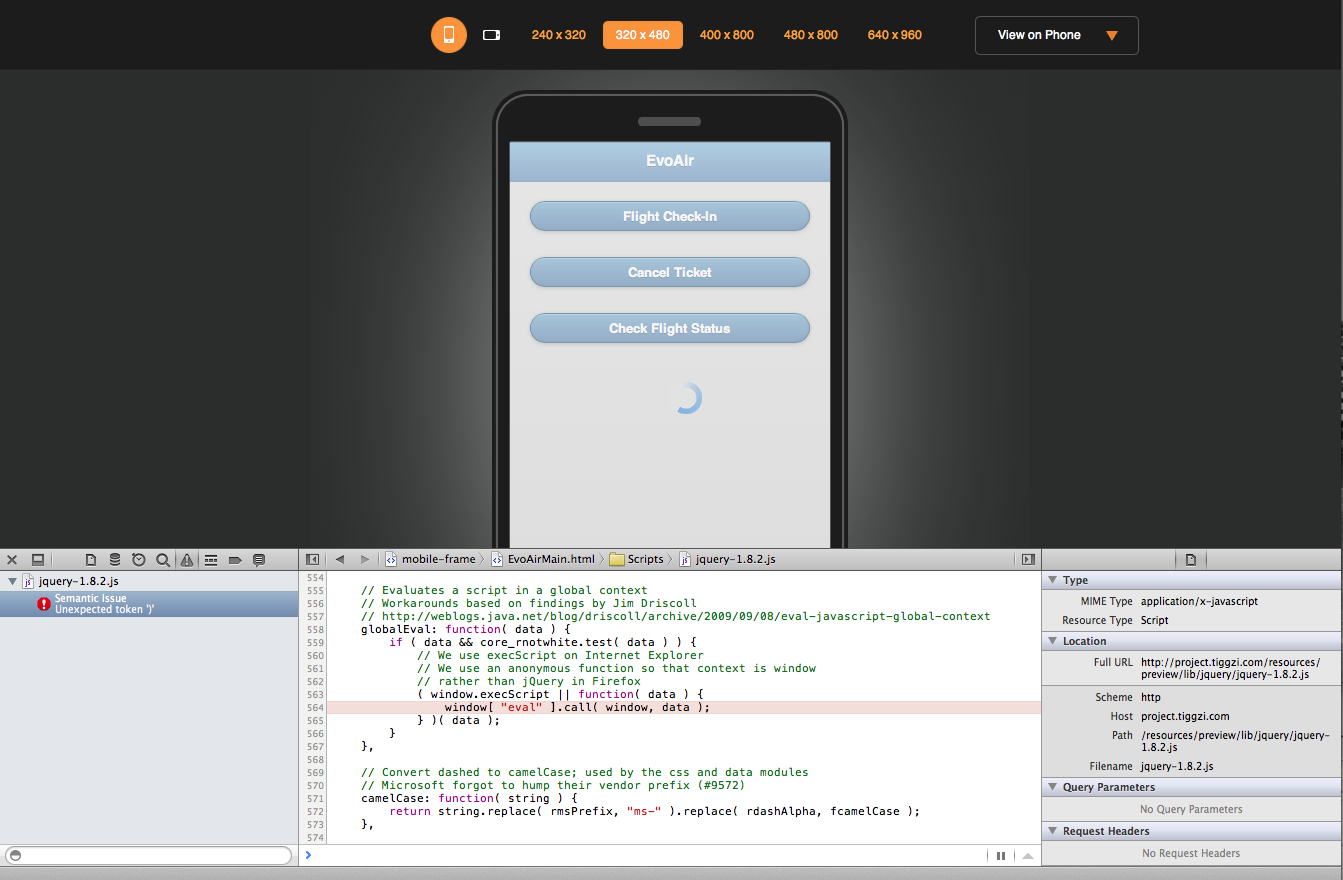Open the Console log speech bubble icon
The width and height of the screenshot is (1343, 880).
pyautogui.click(x=259, y=560)
